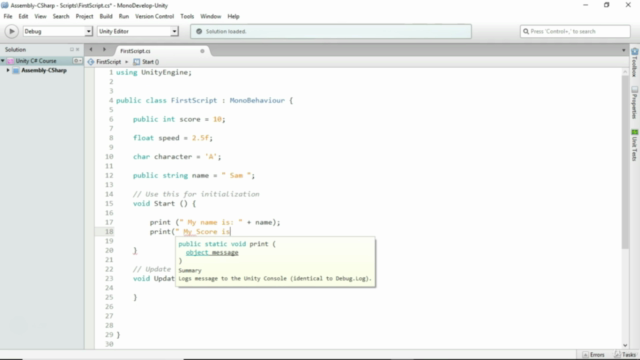Close the FirstScript.cs tab
The height and width of the screenshot is (360, 640).
click(x=202, y=51)
